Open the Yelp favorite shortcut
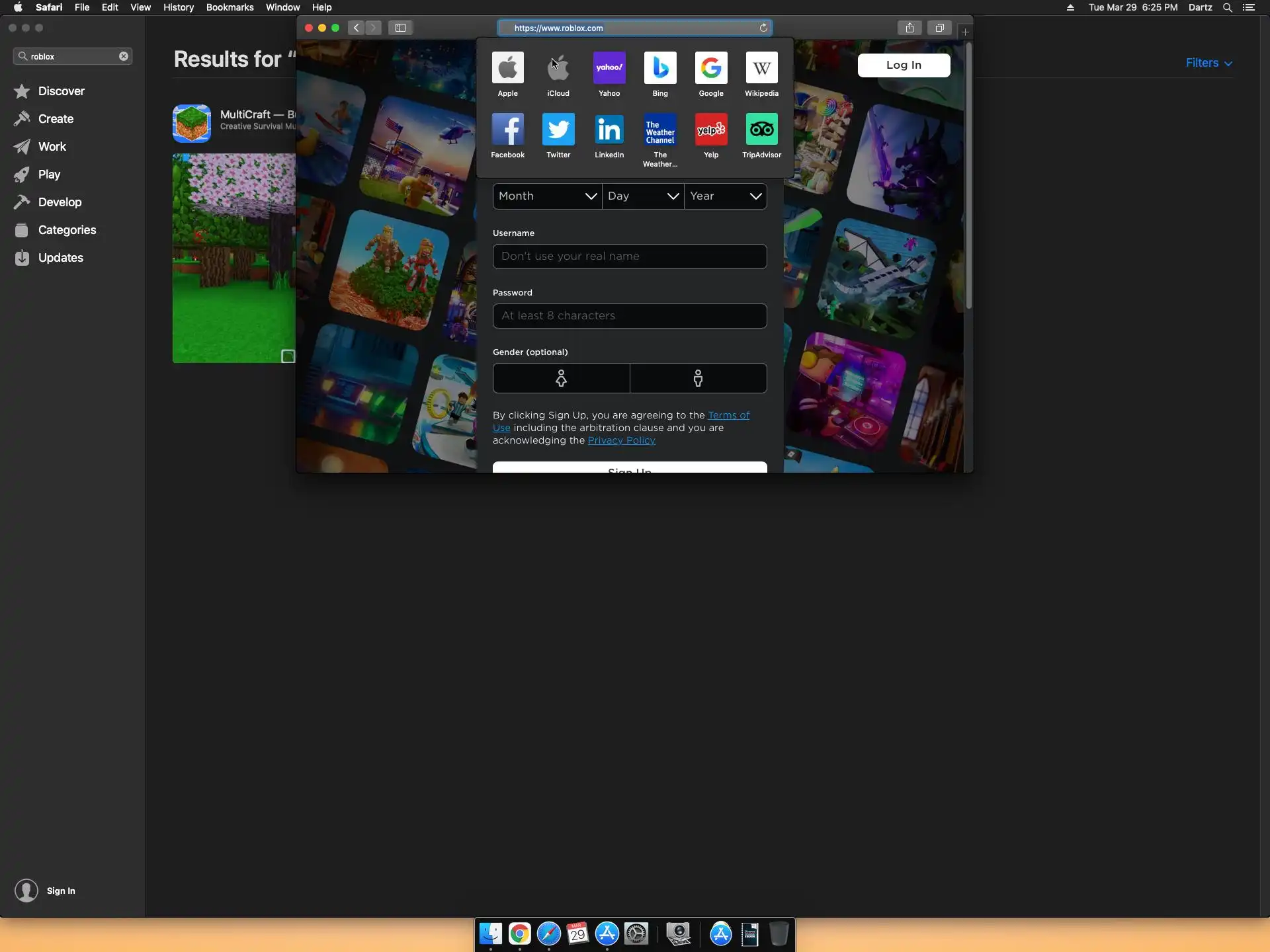The image size is (1270, 952). [711, 130]
